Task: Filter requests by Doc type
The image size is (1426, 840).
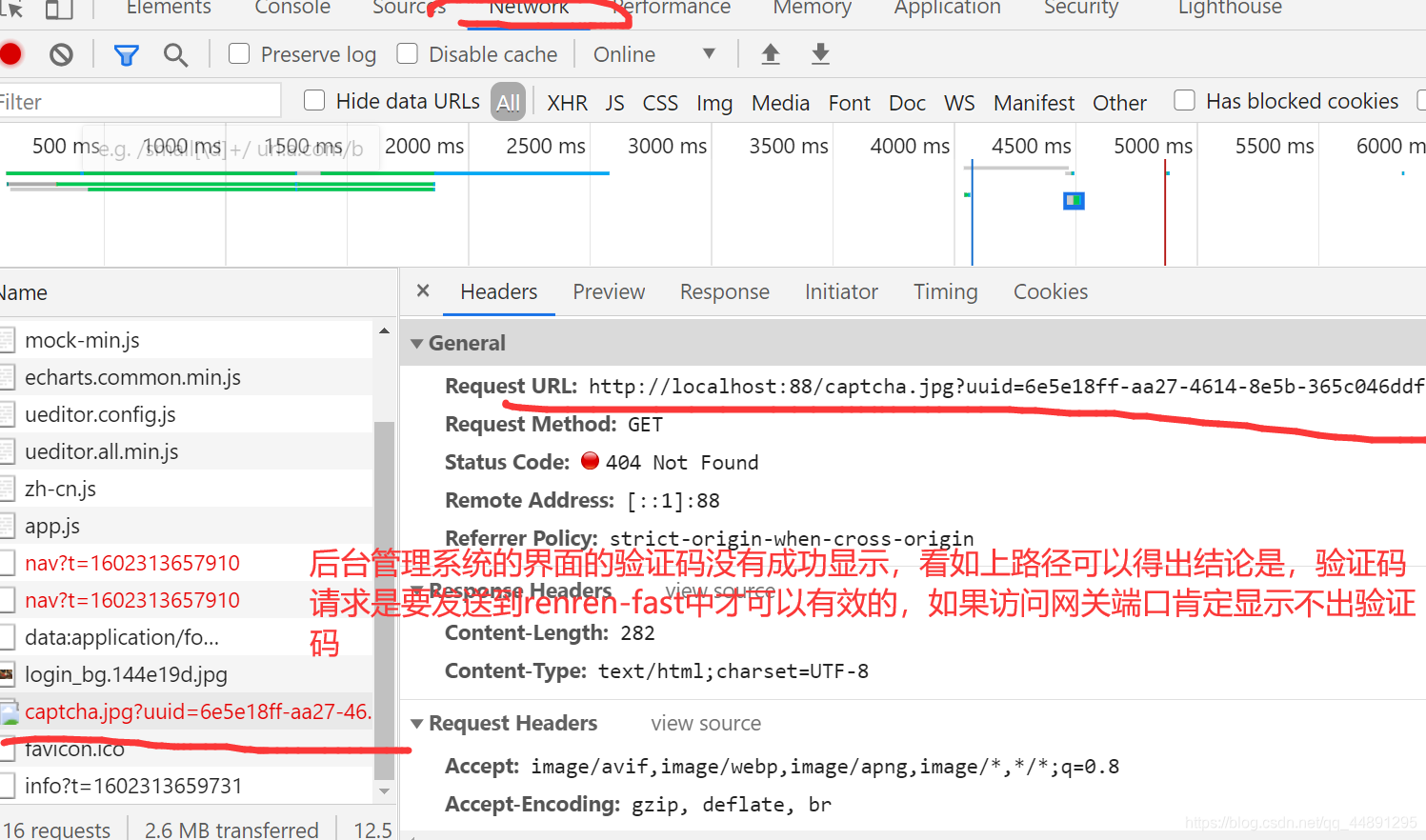Action: click(x=907, y=103)
